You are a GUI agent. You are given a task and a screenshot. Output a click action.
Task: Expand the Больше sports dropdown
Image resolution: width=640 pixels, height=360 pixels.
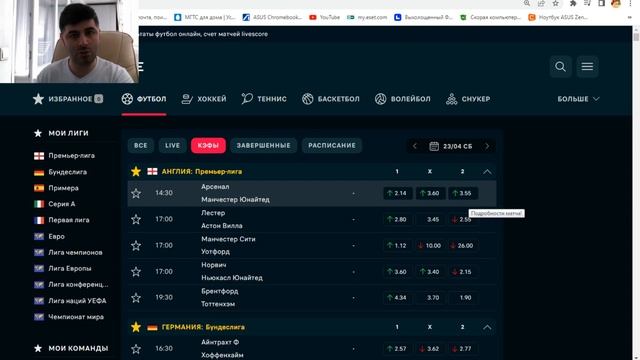(x=578, y=99)
